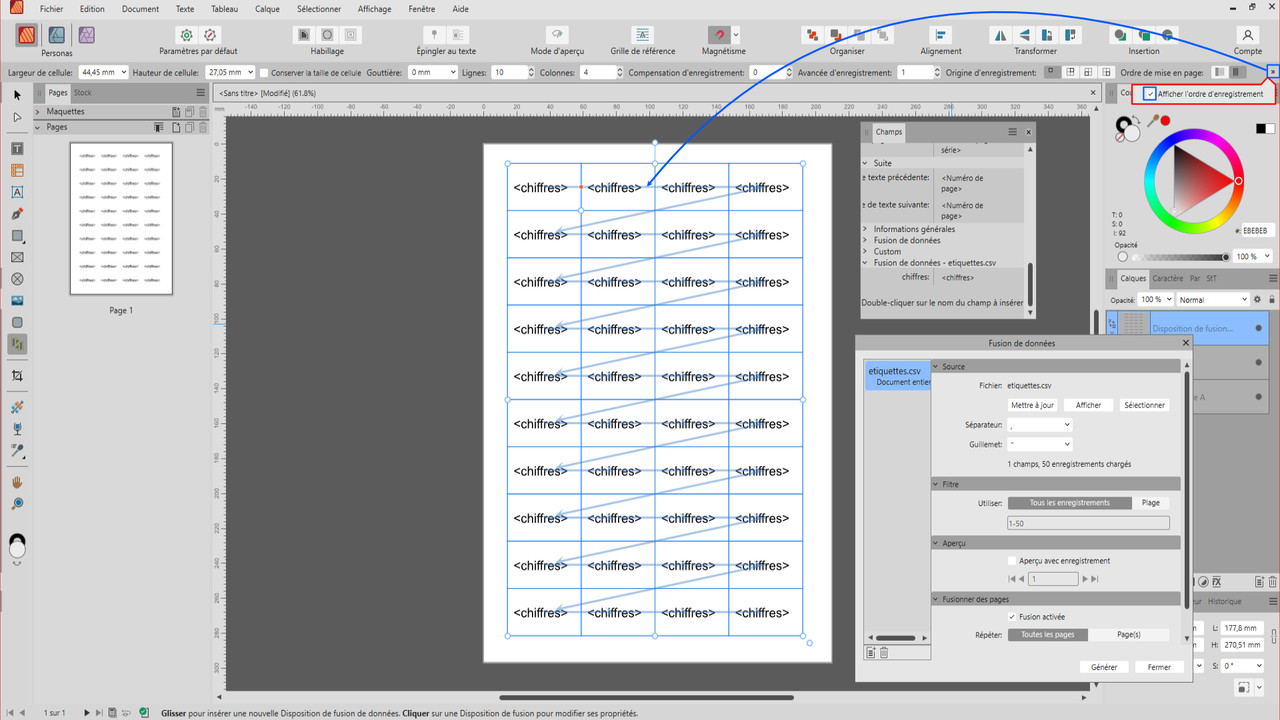The width and height of the screenshot is (1280, 720).
Task: Open the Gouttière dropdown
Action: [x=452, y=73]
